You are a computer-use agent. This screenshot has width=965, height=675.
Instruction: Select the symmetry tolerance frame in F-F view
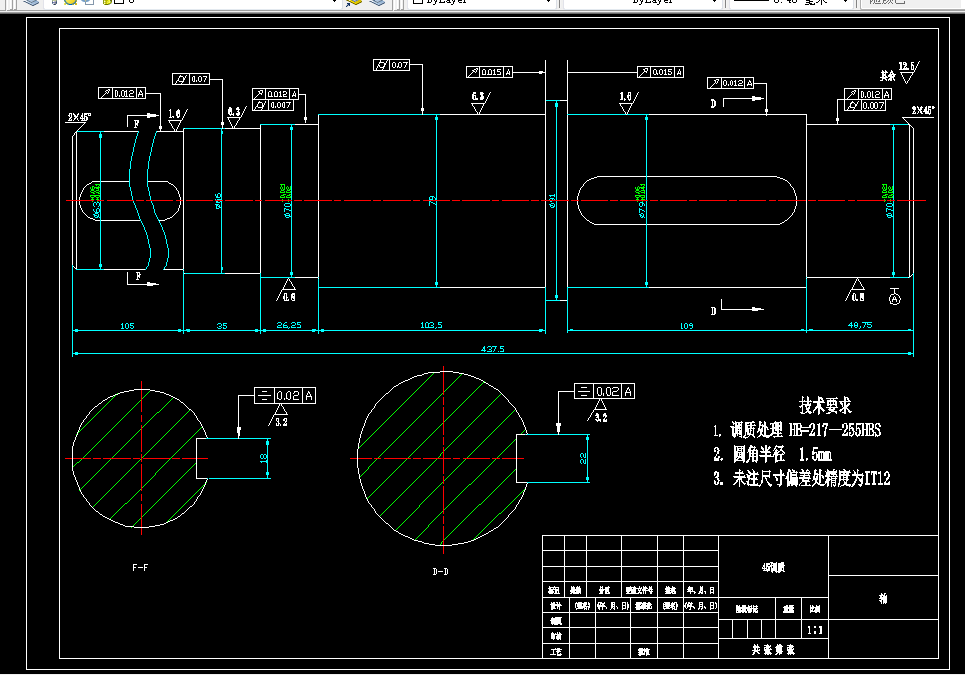[285, 396]
